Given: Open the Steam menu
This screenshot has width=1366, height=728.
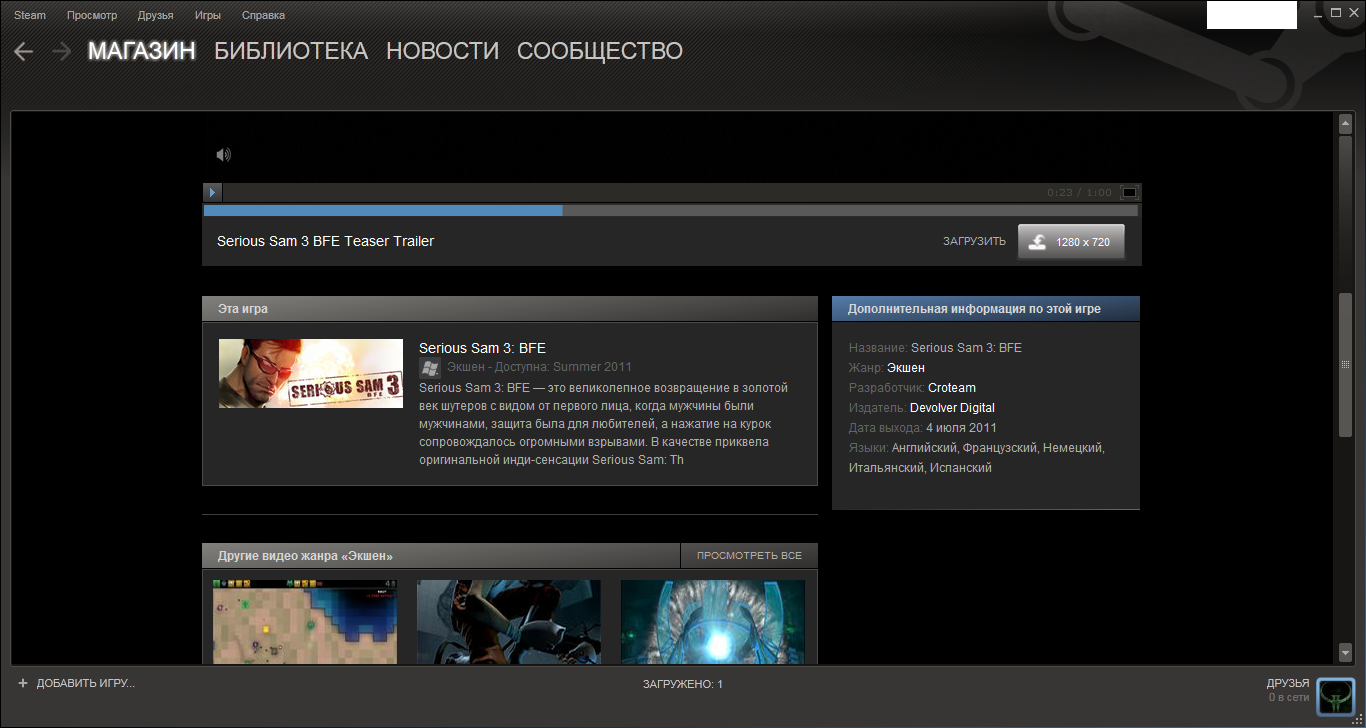Looking at the screenshot, I should (x=30, y=15).
